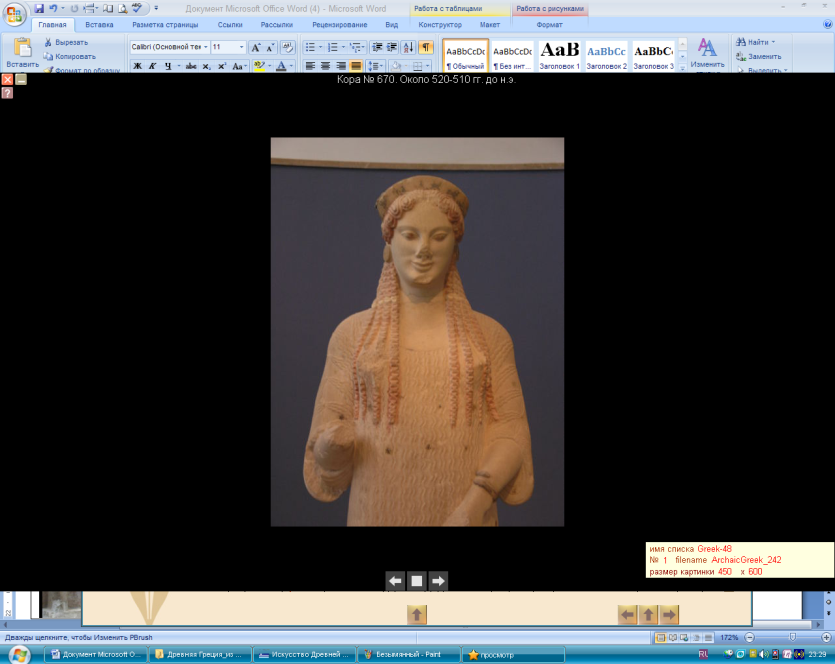Click Копировать (Copy) in the clipboard group
The image size is (835, 664).
[x=70, y=56]
